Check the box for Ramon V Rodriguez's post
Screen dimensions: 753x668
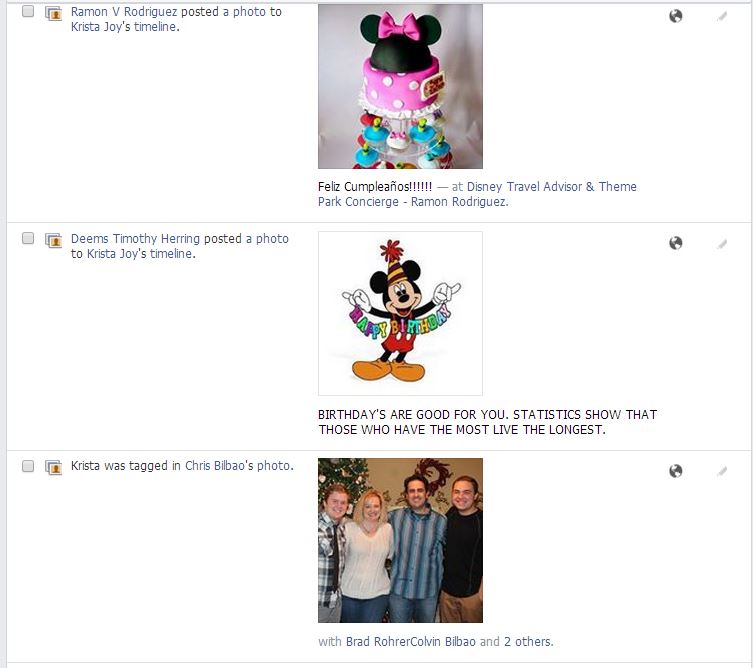tap(28, 11)
